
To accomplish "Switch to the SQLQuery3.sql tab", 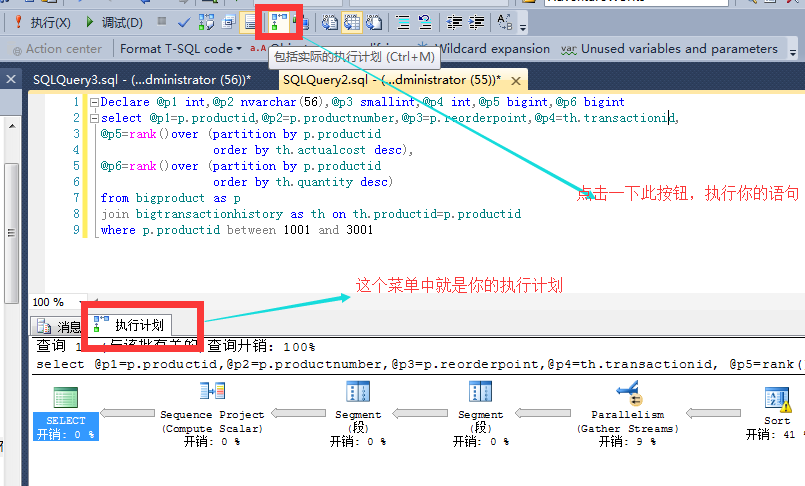I will pos(142,80).
